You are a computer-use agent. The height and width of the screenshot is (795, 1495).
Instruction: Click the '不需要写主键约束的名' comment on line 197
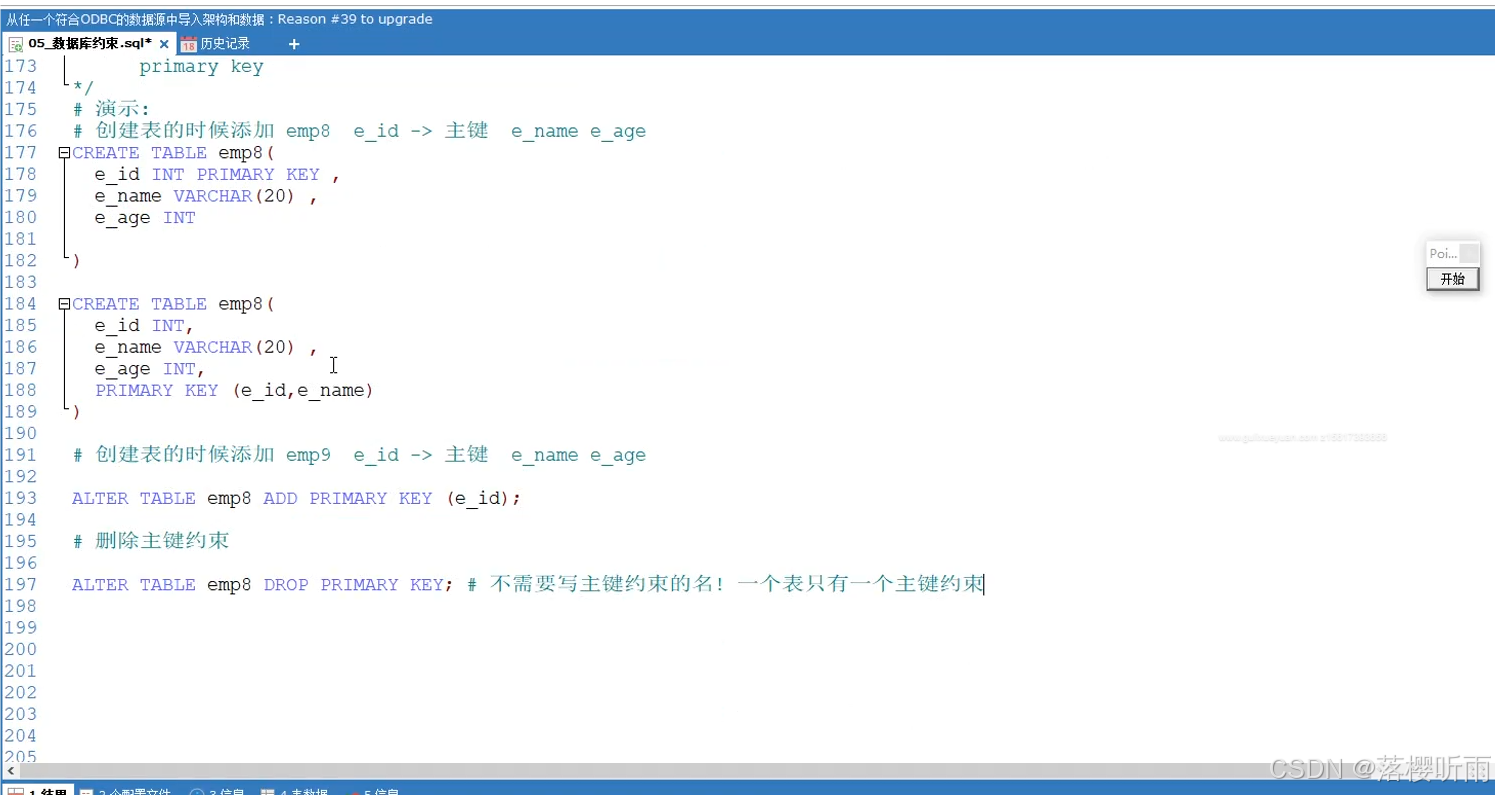click(601, 585)
